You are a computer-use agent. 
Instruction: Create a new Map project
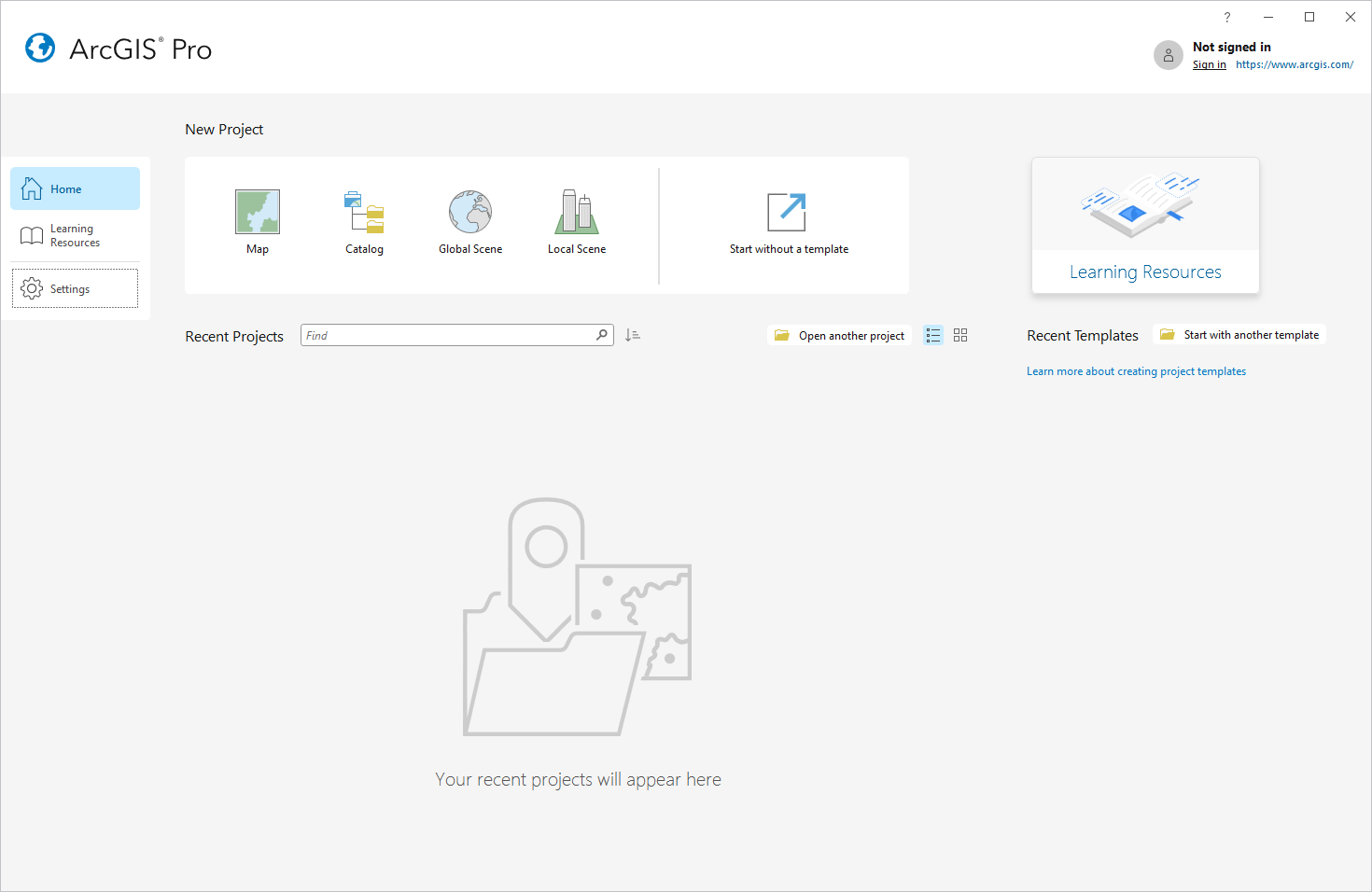258,222
